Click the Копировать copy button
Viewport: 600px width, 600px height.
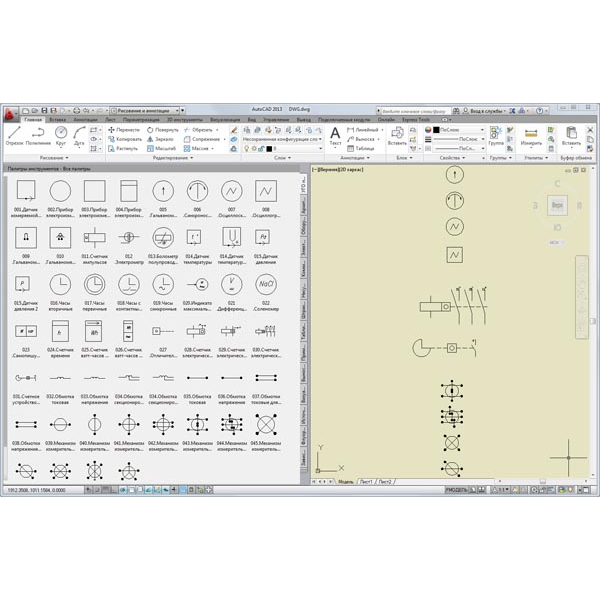125,139
